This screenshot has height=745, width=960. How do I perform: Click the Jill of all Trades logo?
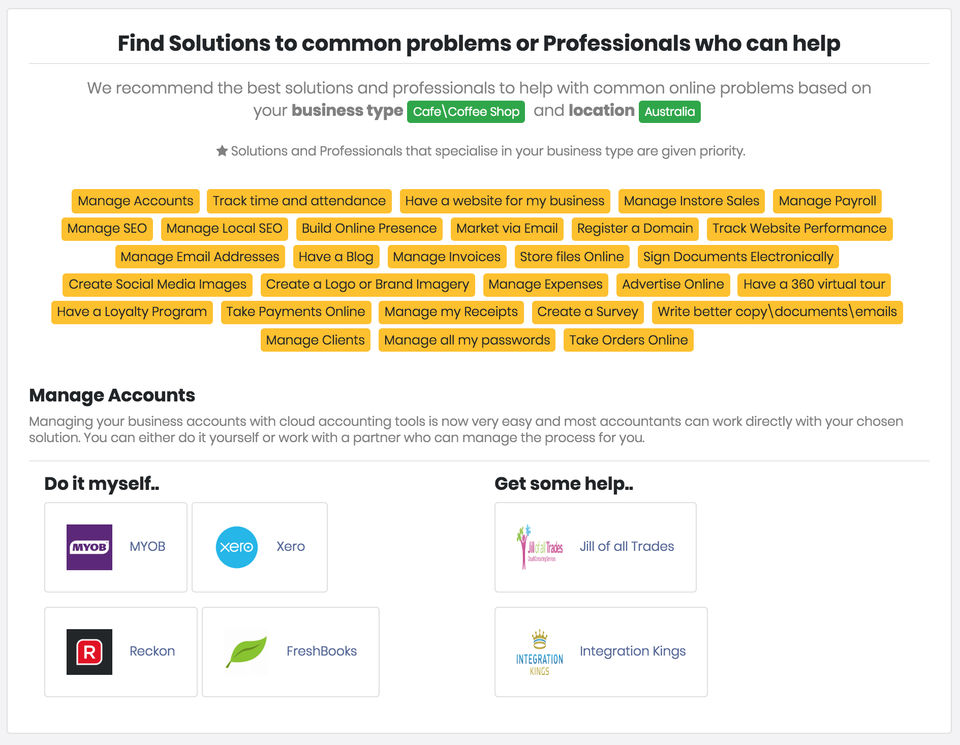click(x=540, y=547)
